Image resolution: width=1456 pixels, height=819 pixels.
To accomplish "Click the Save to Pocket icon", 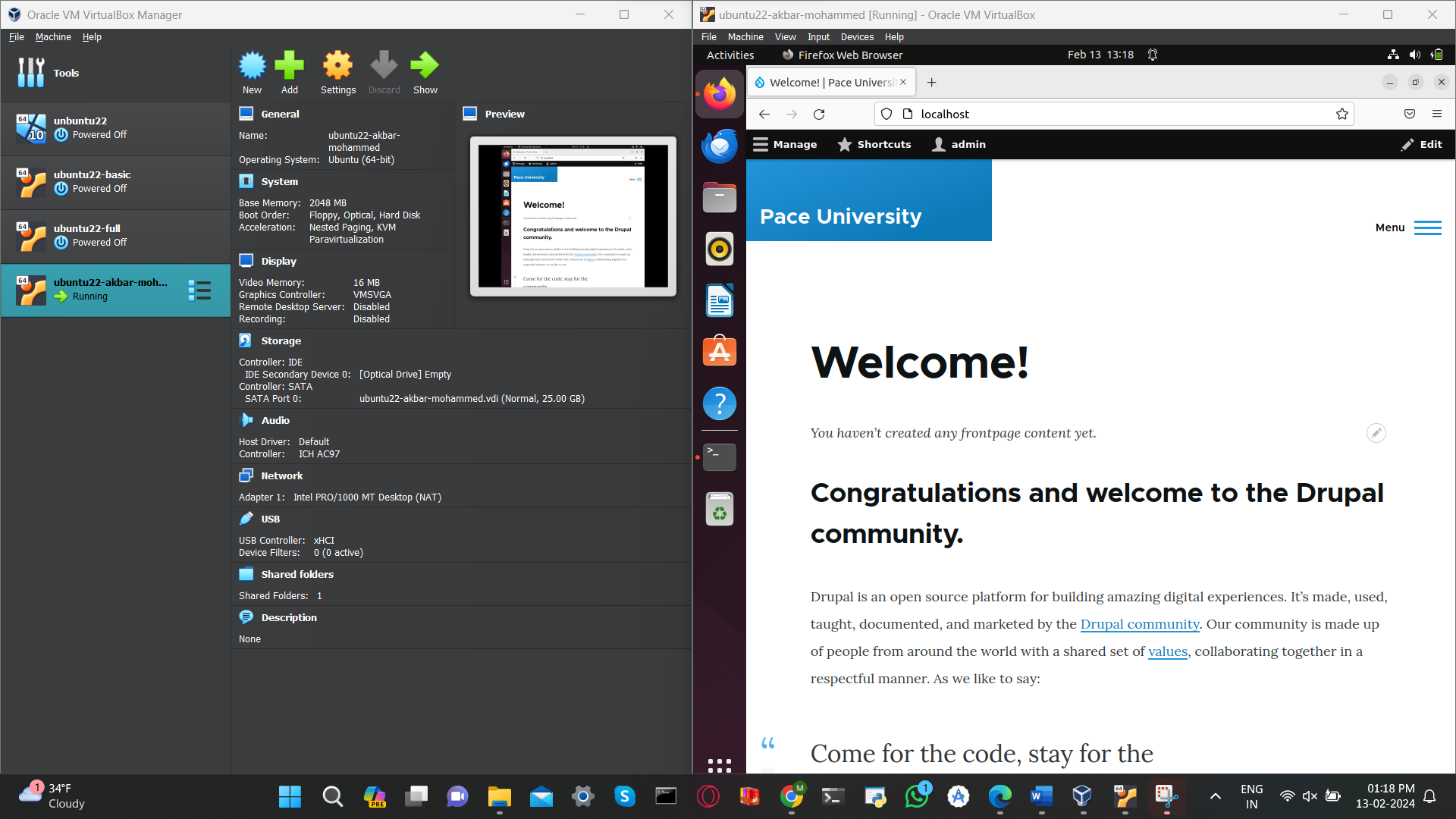I will pyautogui.click(x=1409, y=114).
